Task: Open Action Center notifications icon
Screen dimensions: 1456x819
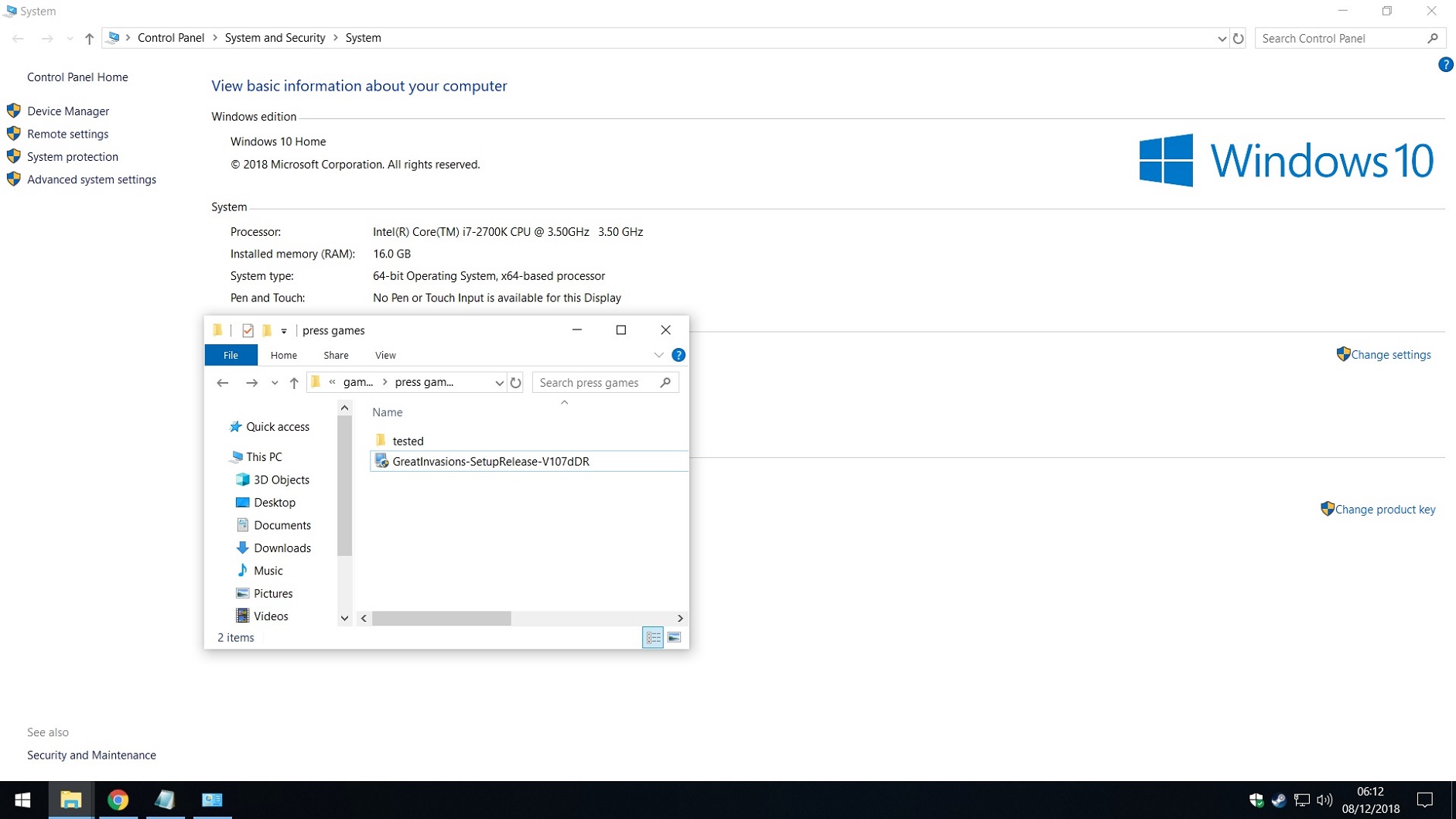Action: click(1424, 800)
